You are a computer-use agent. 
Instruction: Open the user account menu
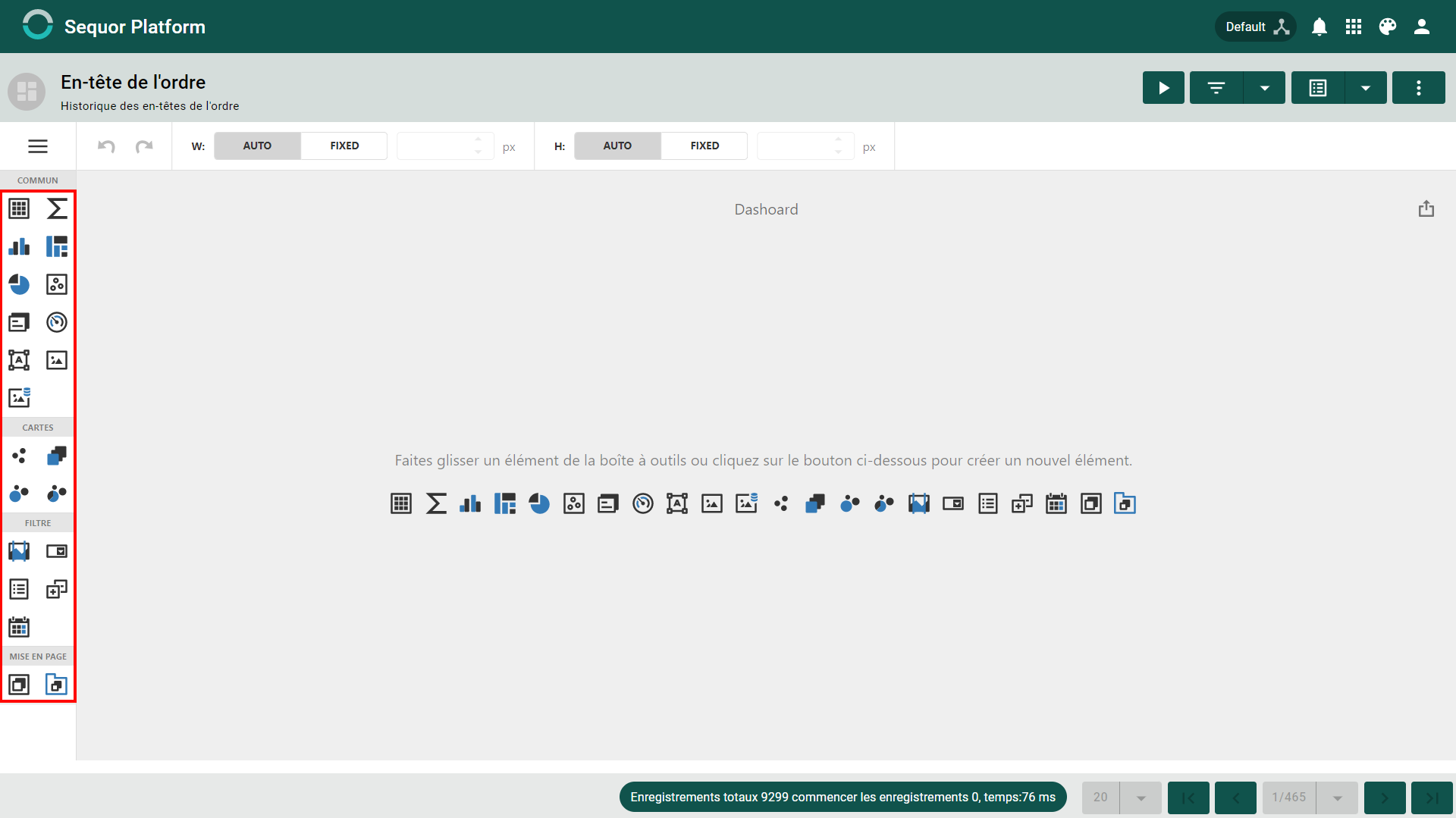pos(1422,27)
